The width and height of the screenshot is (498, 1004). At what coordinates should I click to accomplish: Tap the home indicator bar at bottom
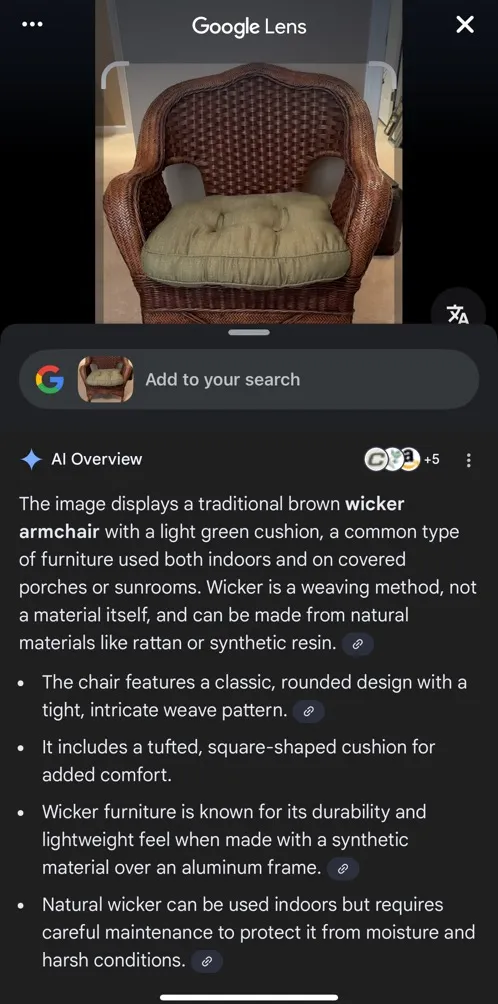(249, 997)
